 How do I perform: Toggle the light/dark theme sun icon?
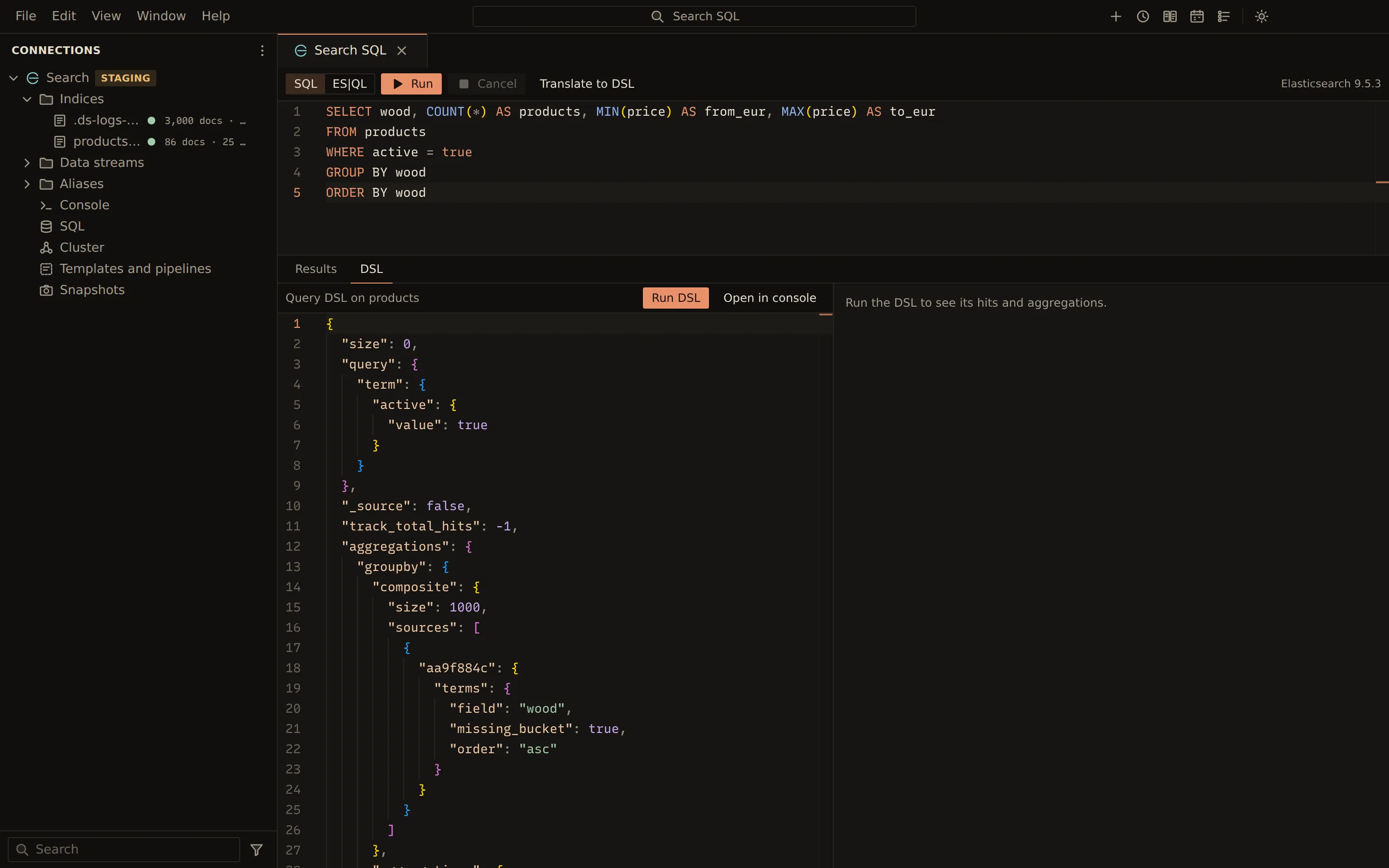1262,16
